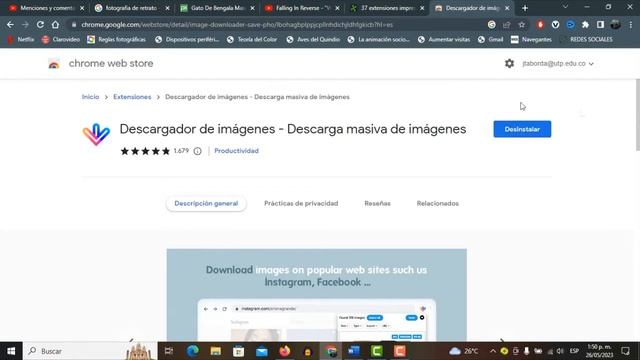Open the Dispositivos periféricos bookmark
The image size is (640, 360).
point(187,40)
